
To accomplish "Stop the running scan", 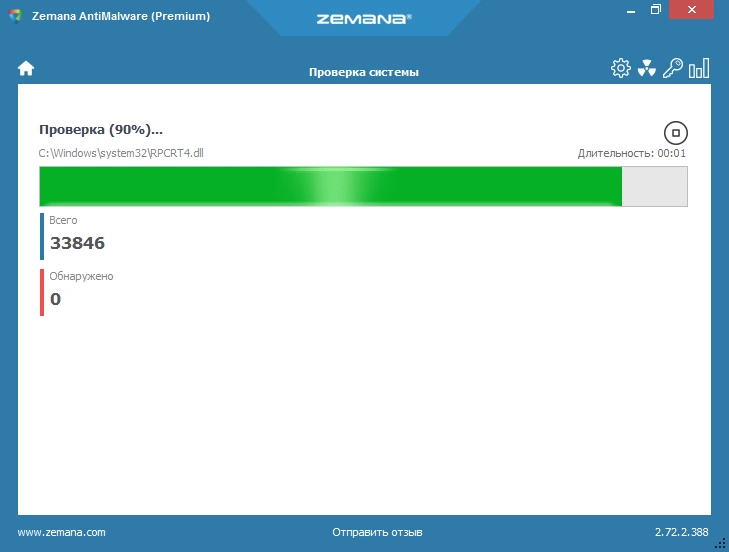I will coord(676,133).
